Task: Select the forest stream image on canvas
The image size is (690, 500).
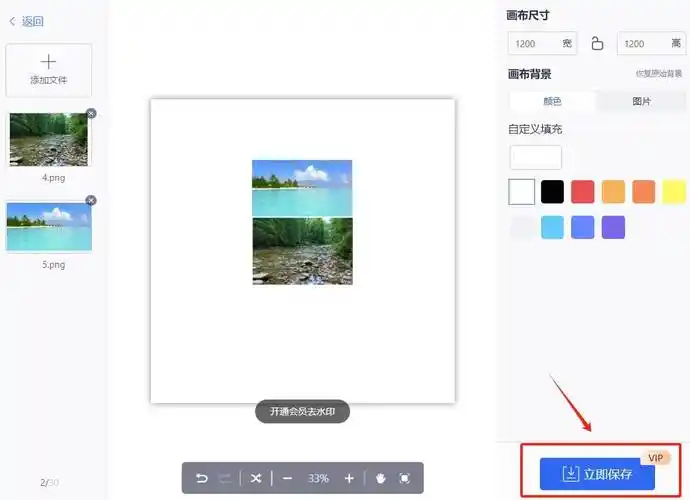Action: click(302, 251)
